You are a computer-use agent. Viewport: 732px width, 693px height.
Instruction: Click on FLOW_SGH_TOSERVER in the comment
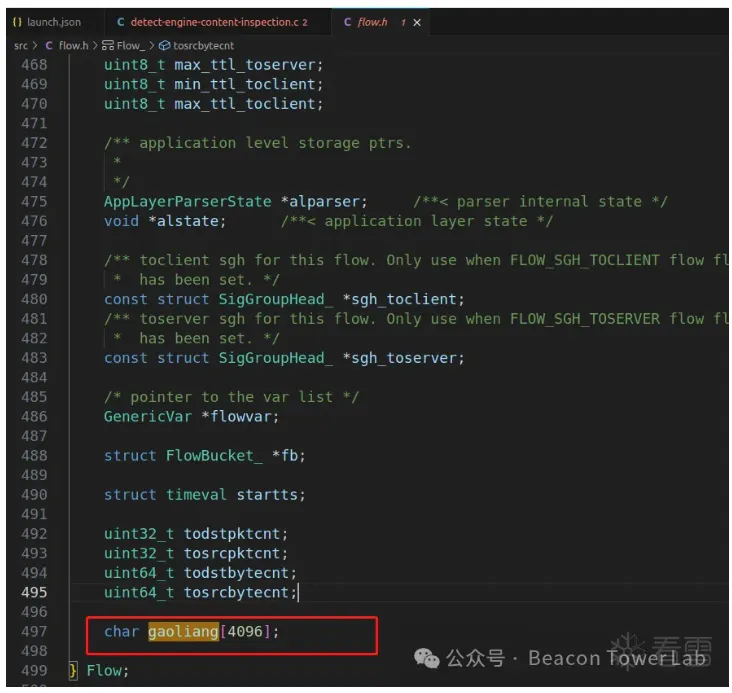tap(584, 318)
